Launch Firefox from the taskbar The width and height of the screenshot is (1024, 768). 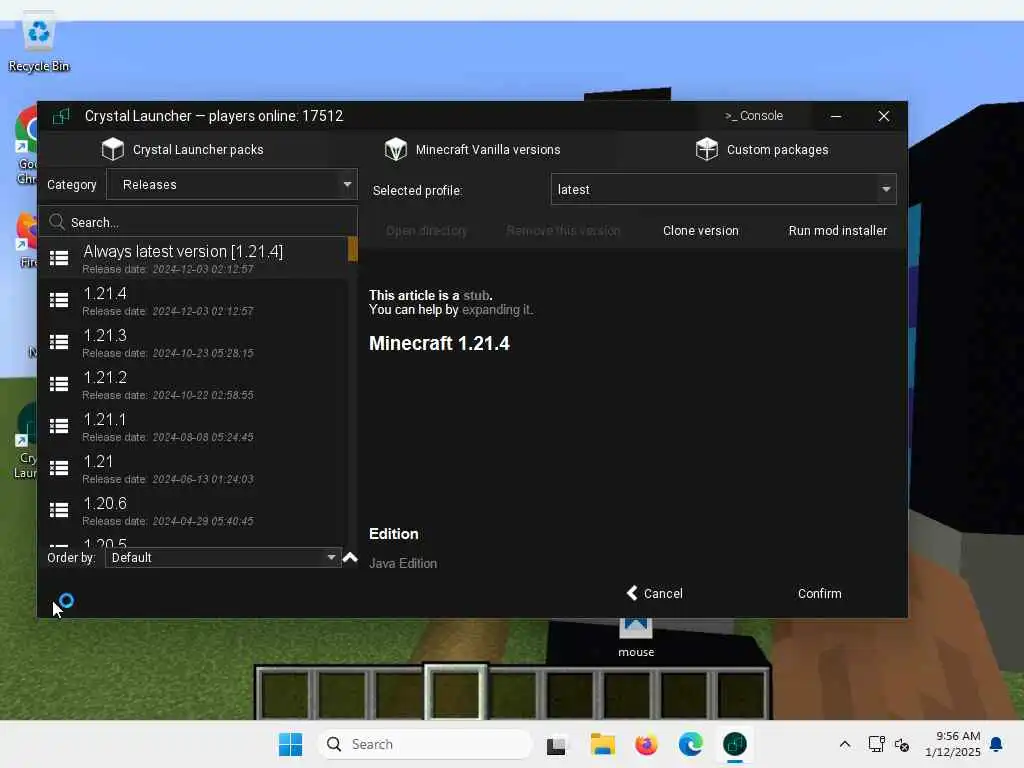[646, 744]
